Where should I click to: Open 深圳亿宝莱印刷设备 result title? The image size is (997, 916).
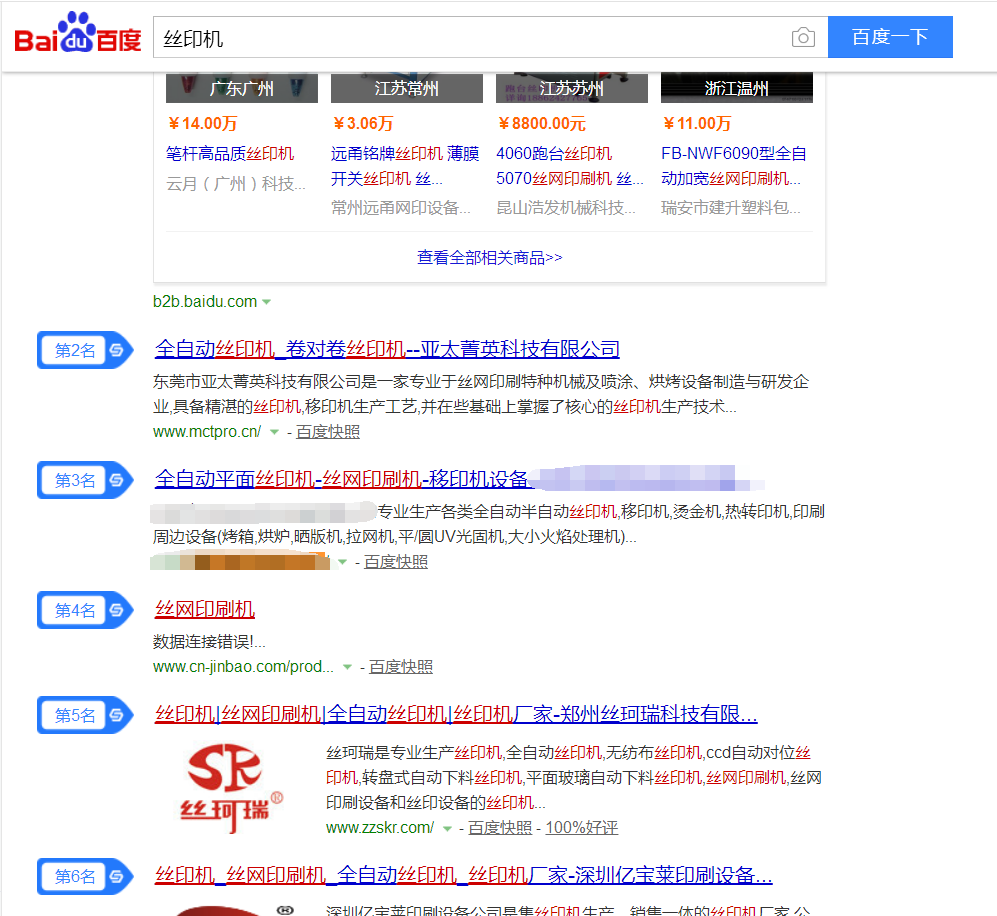coord(464,875)
